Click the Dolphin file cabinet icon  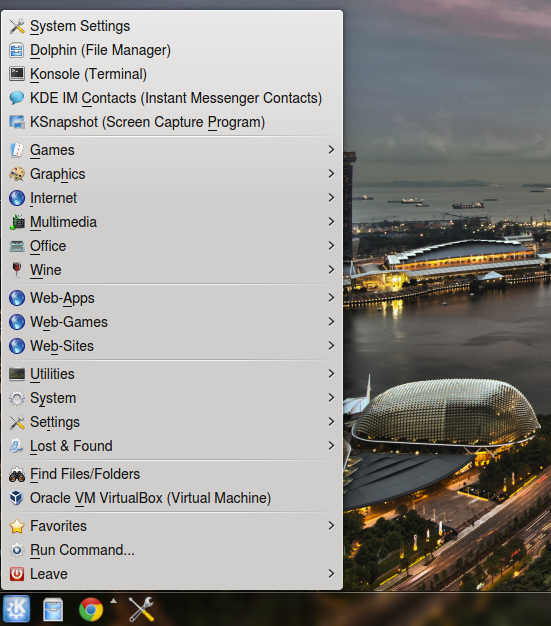(17, 50)
